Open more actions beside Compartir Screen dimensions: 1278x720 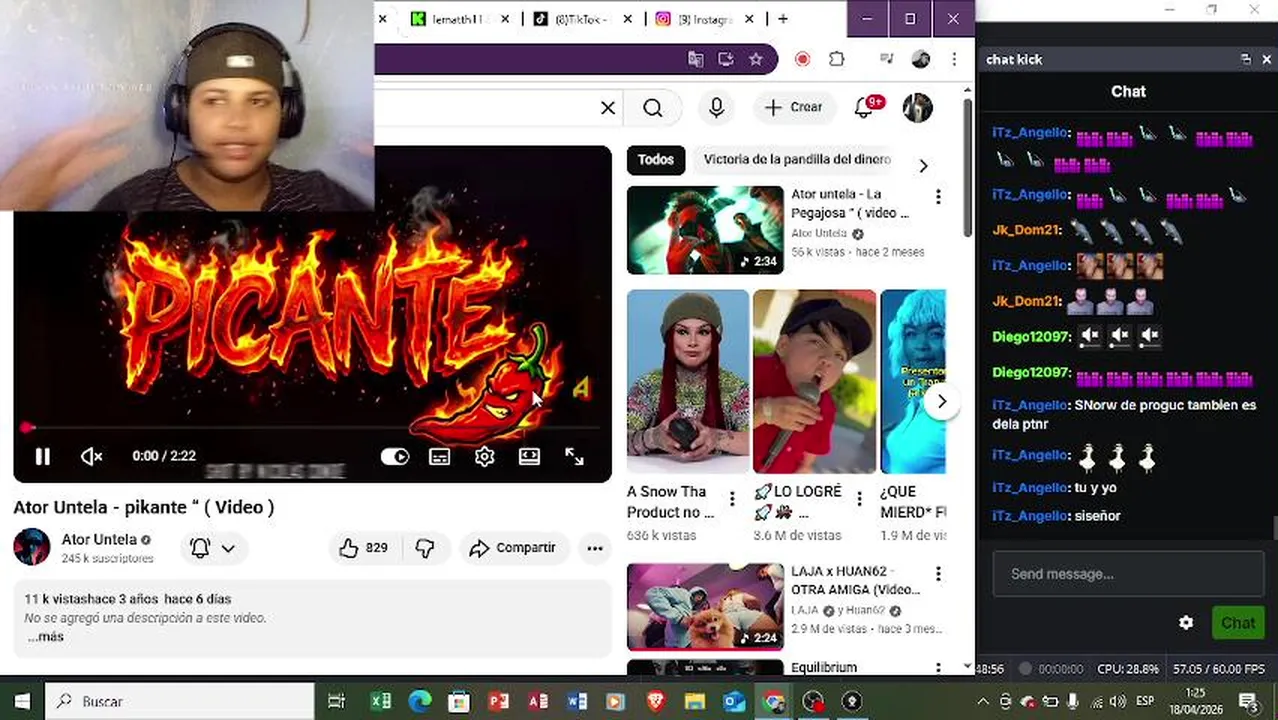(595, 548)
